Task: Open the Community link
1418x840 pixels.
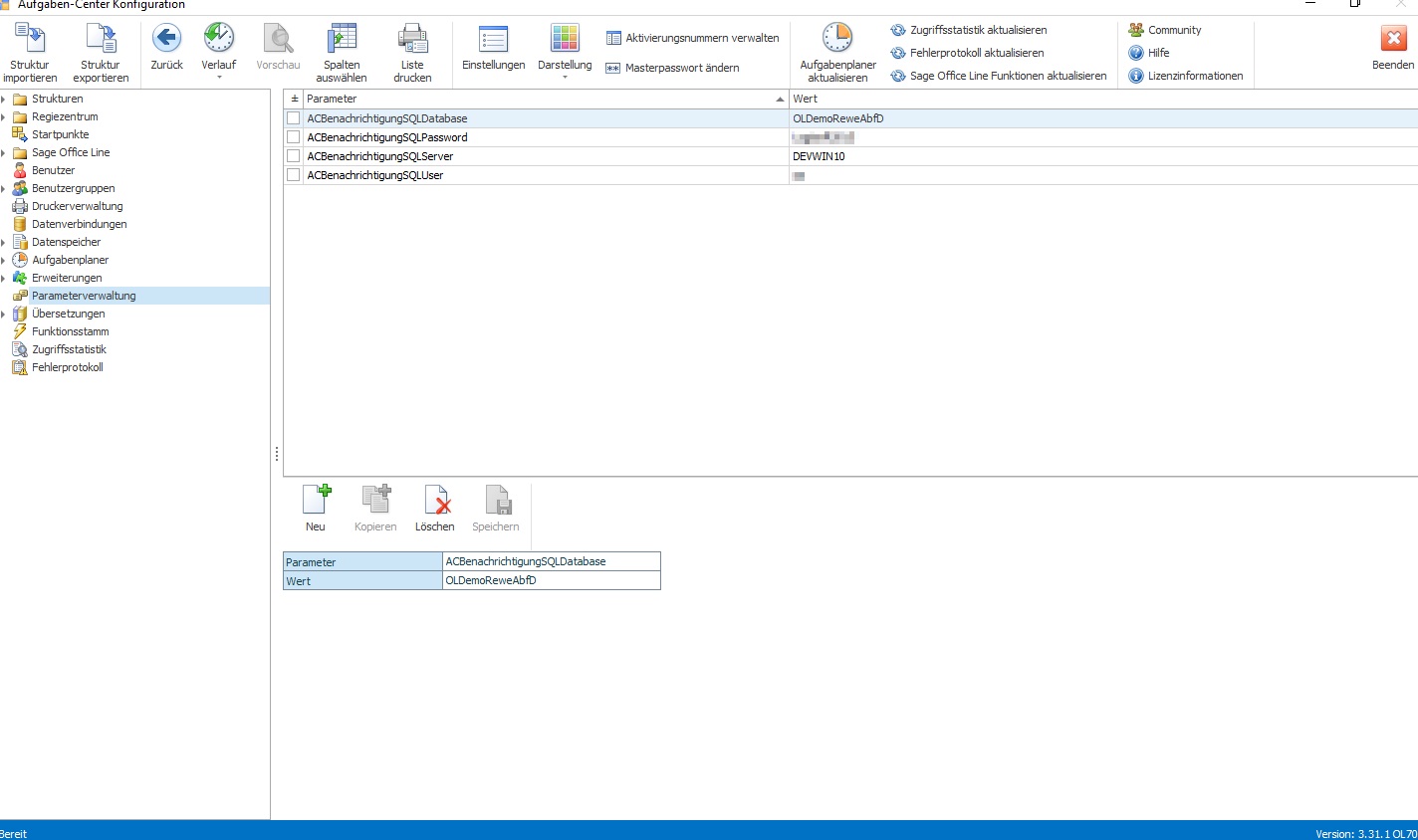Action: pos(1165,30)
